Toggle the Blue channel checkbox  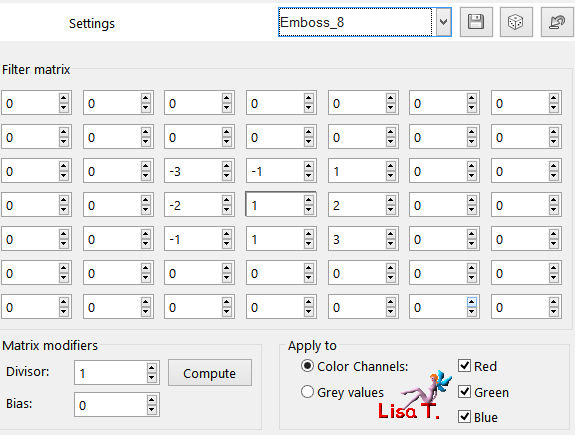pos(465,417)
